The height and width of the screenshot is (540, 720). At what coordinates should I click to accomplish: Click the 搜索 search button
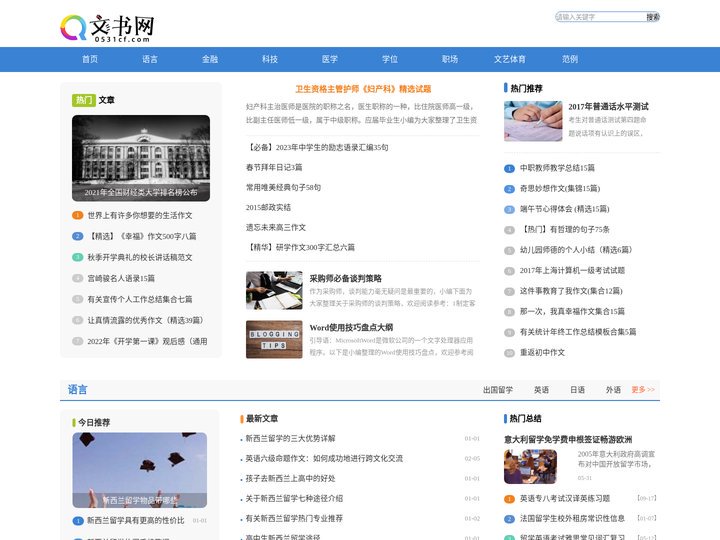pos(653,17)
